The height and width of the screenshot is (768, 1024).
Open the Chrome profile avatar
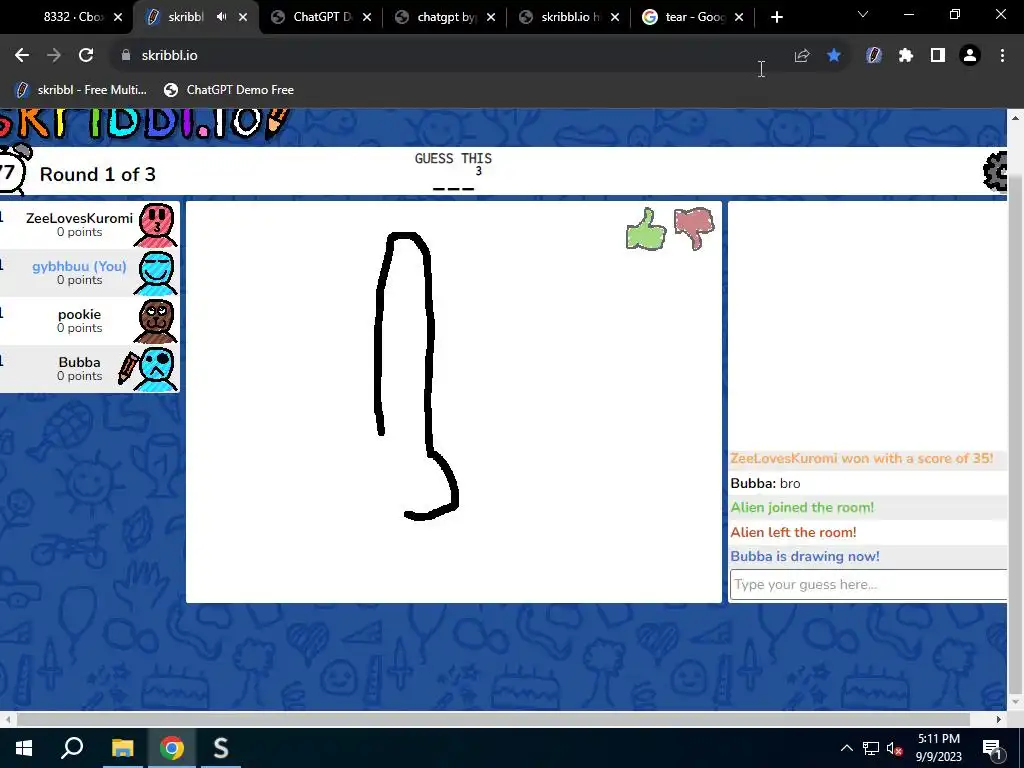tap(970, 56)
